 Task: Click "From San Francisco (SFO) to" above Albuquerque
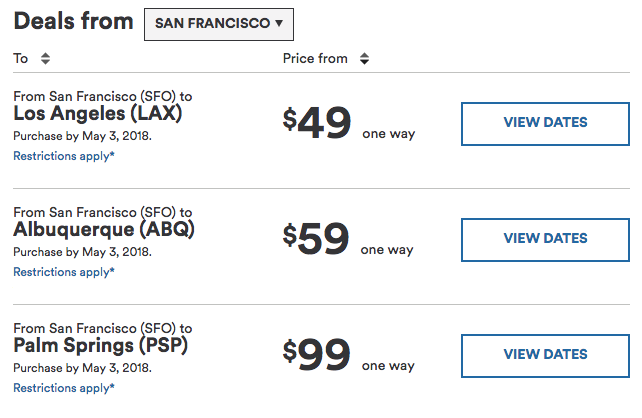[x=103, y=212]
